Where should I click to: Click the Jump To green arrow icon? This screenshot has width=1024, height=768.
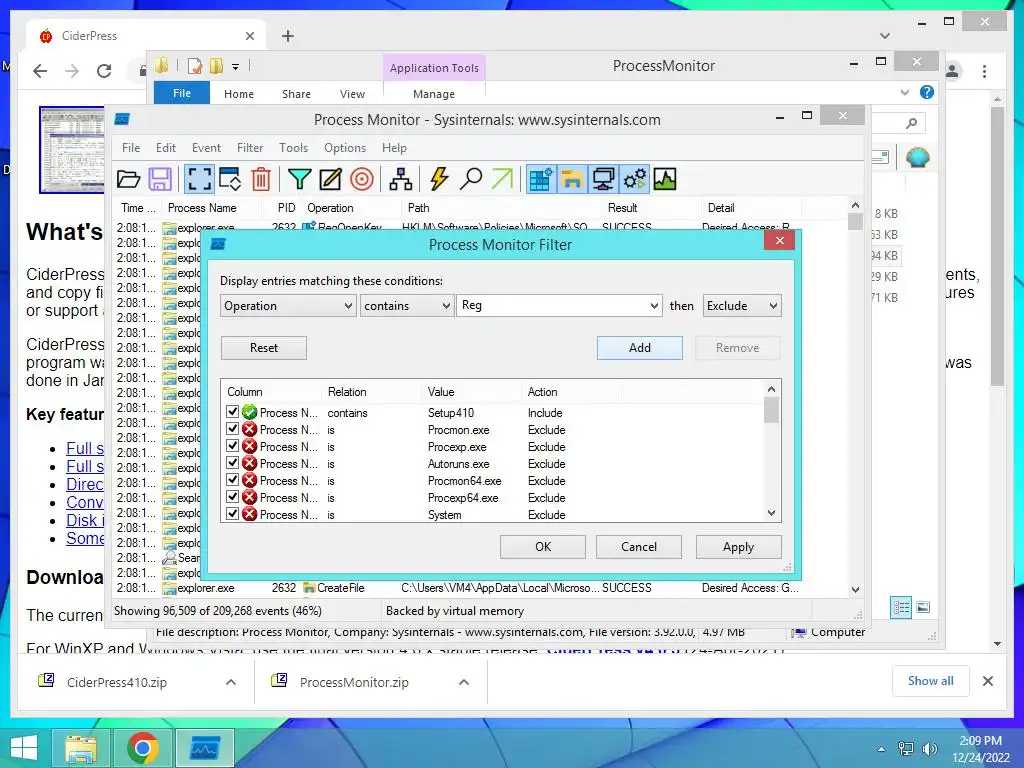502,179
